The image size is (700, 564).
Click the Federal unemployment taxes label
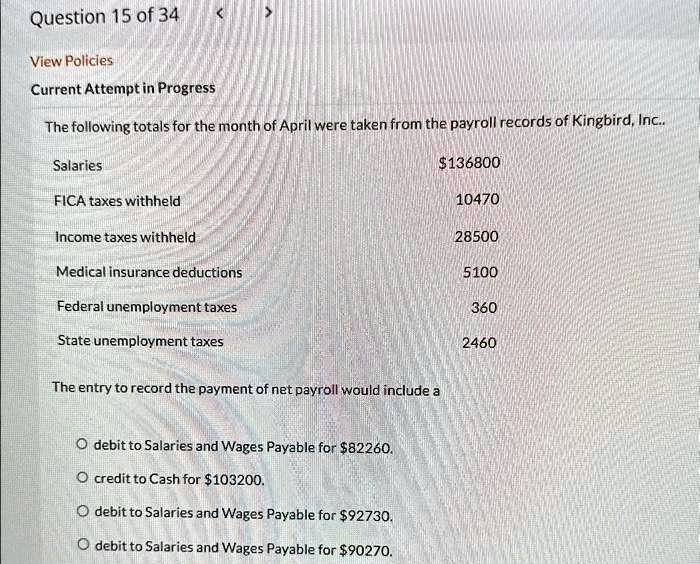(146, 307)
